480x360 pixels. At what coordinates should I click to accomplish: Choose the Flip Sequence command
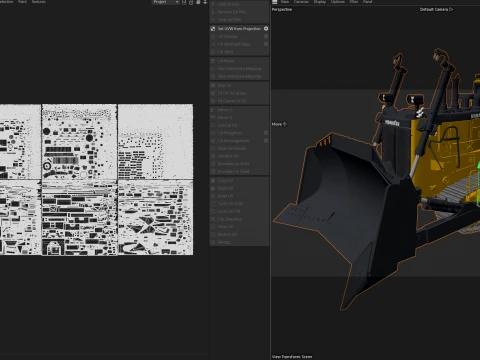239,219
